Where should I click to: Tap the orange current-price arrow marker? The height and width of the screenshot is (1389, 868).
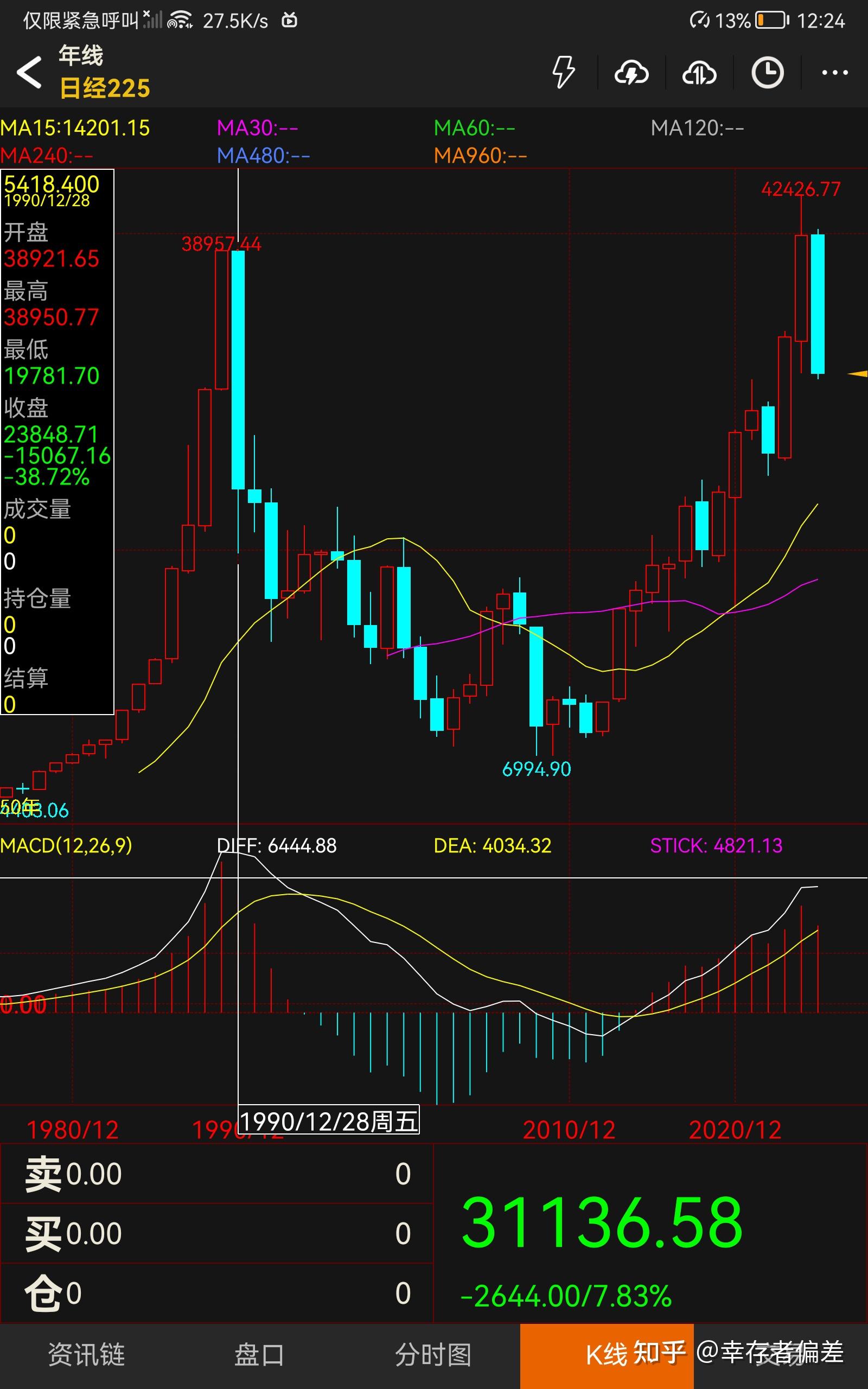[858, 374]
